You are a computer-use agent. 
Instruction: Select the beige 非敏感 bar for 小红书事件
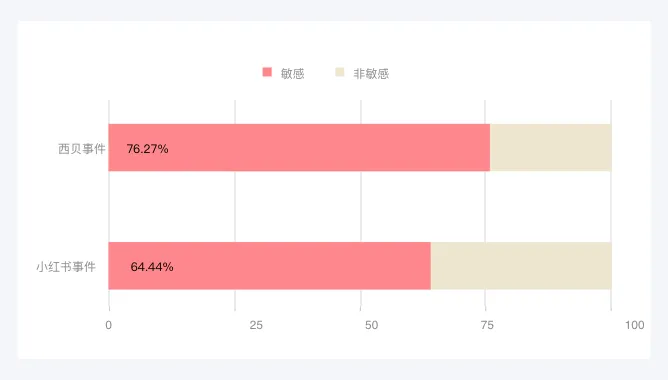click(x=521, y=266)
